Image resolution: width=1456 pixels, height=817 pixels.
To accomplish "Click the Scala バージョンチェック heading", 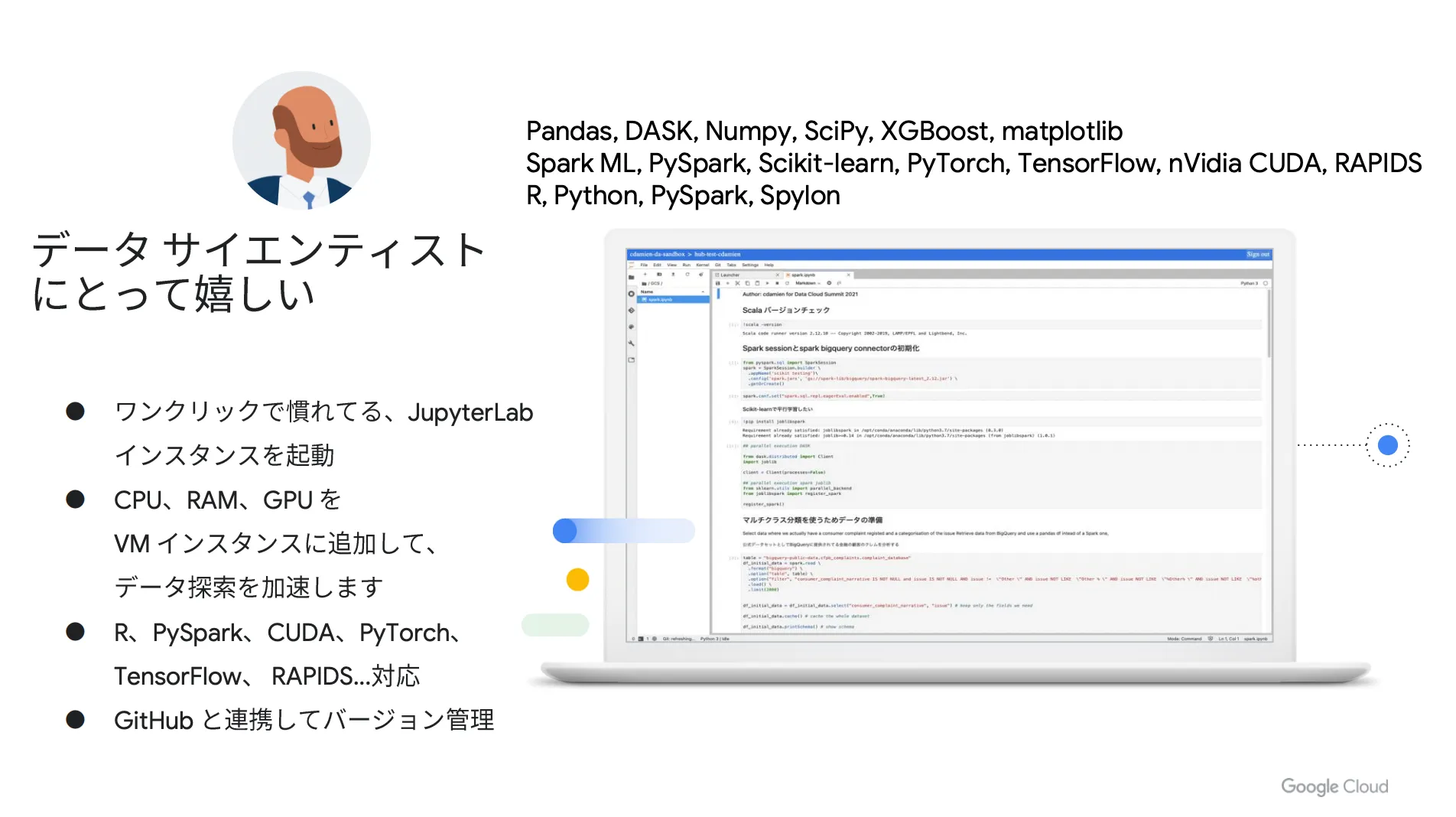I will click(786, 310).
